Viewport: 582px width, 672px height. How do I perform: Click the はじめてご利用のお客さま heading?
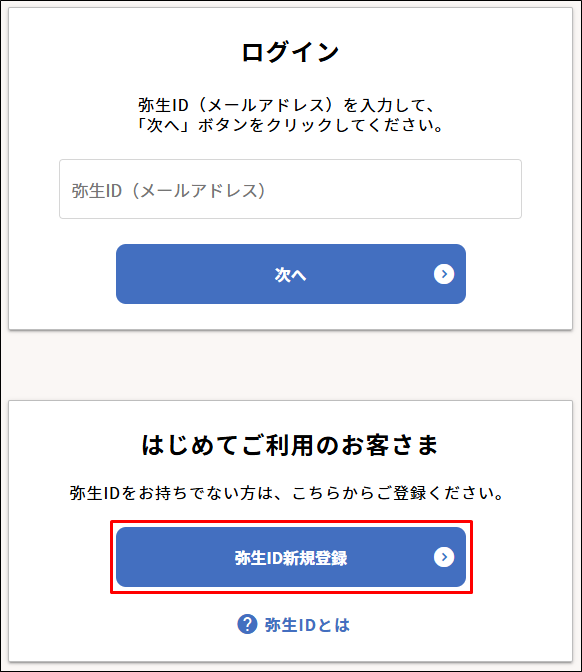point(290,444)
